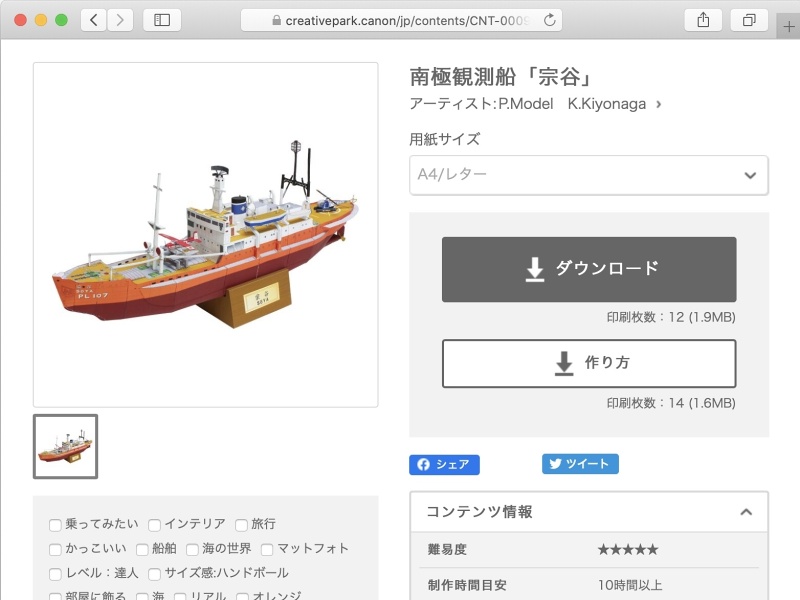Select the Facebook icon on the シェア button

coord(424,463)
